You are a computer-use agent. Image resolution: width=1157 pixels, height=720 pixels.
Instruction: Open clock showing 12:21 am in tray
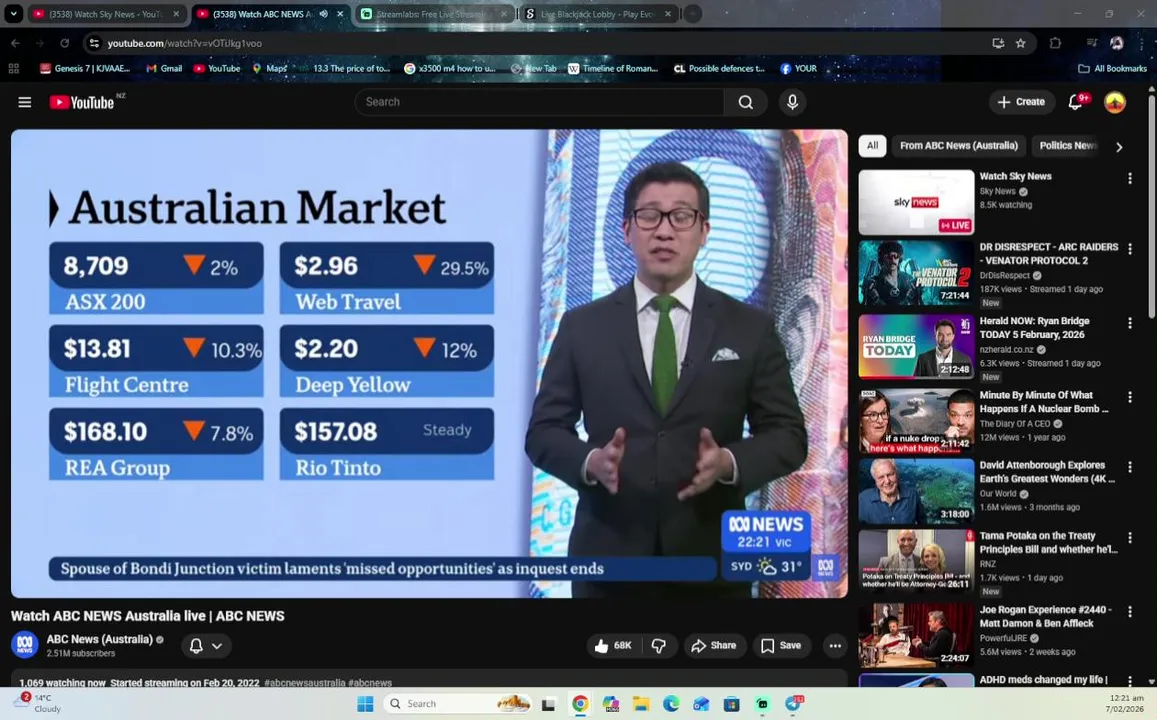(x=1125, y=703)
